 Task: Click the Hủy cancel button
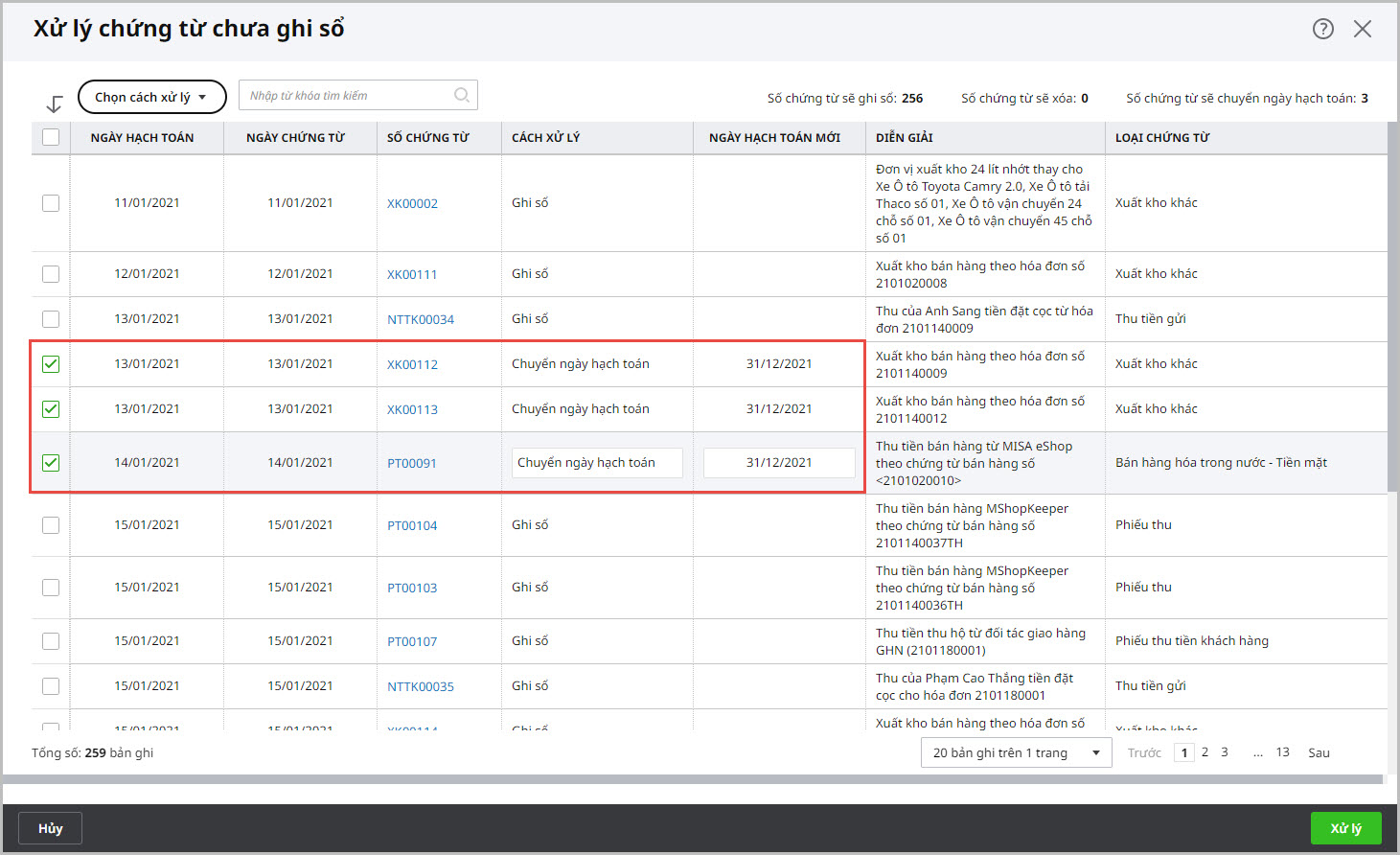[x=50, y=828]
